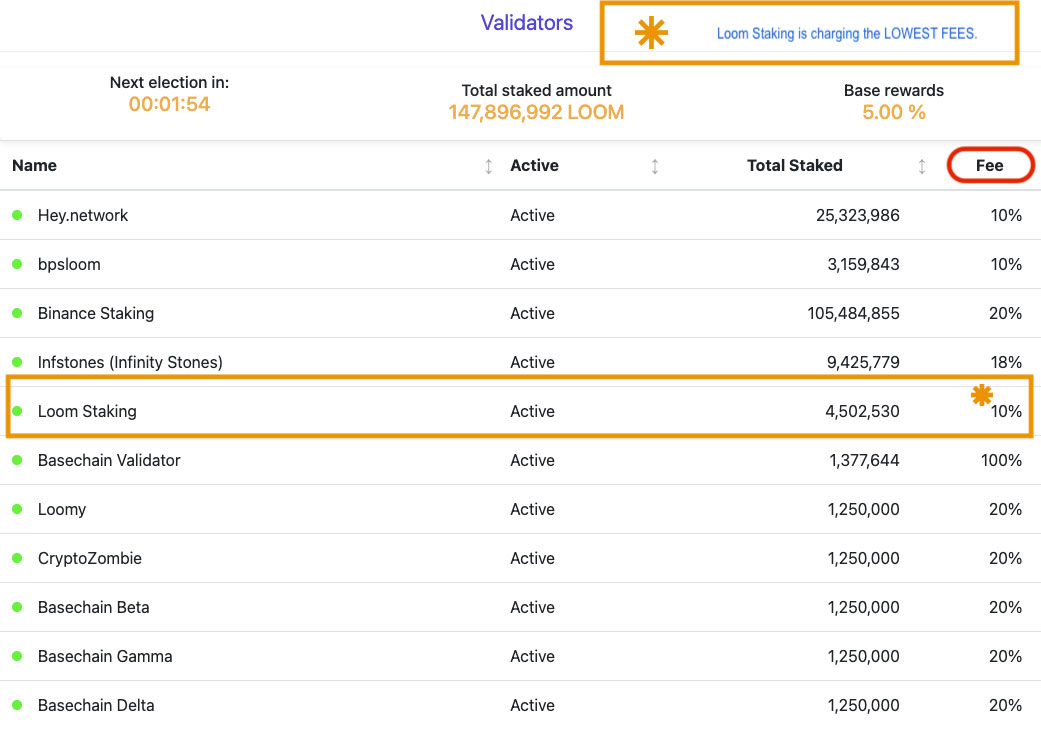
Task: Click green status dot for Loomy
Action: tap(17, 510)
